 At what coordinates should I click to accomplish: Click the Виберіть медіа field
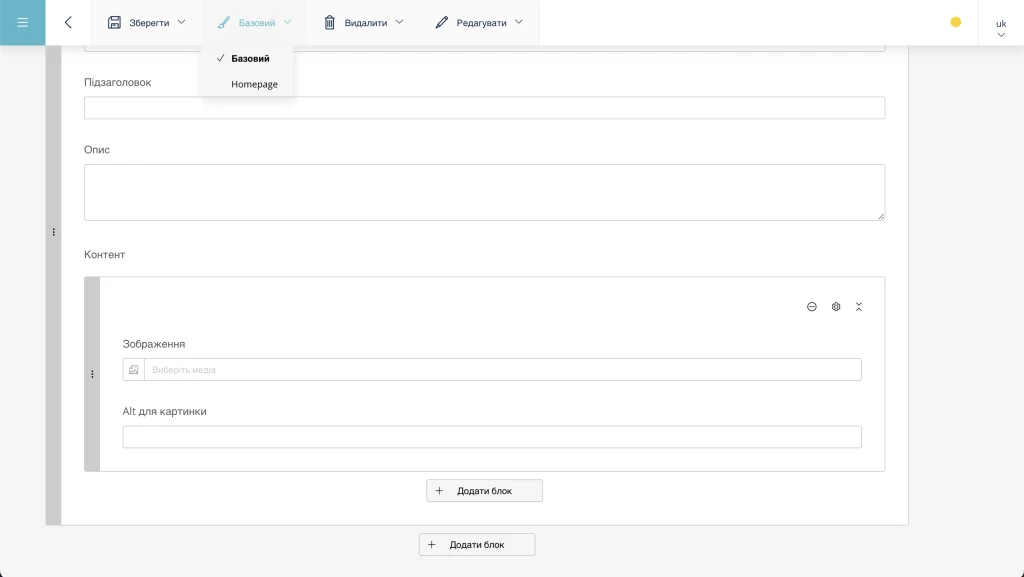coord(503,369)
